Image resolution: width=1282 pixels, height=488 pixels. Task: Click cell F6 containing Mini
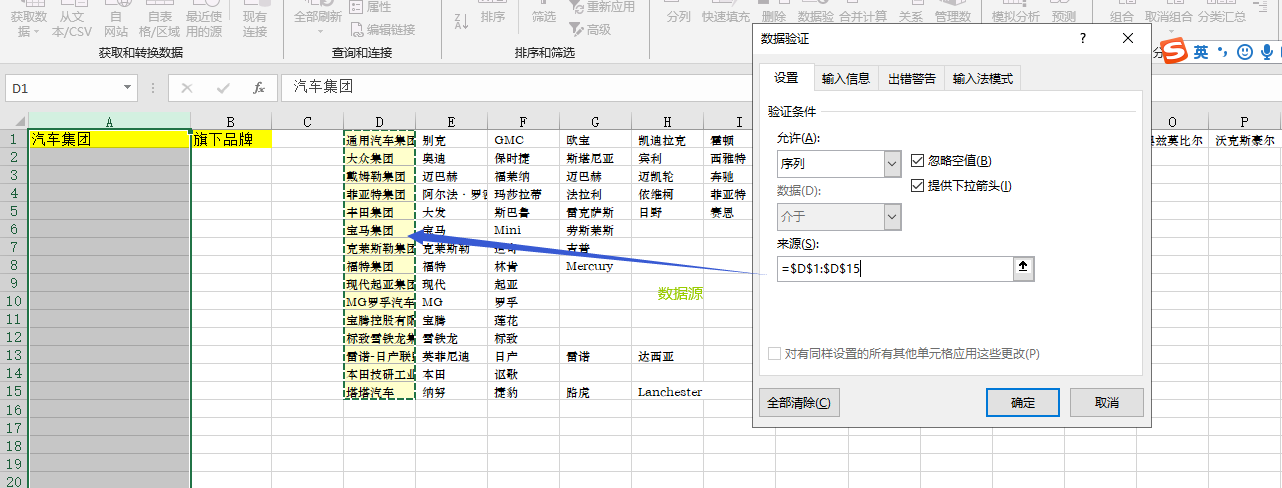pyautogui.click(x=524, y=230)
